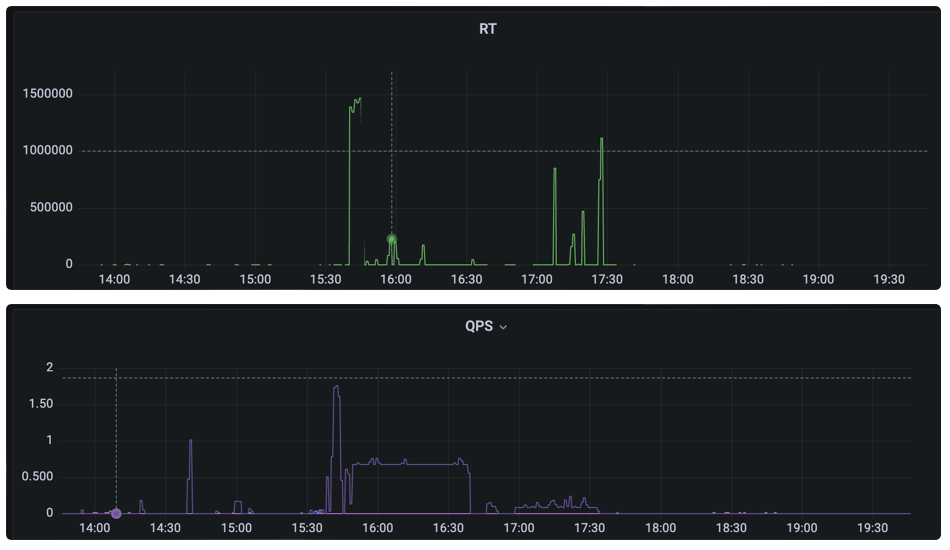Image resolution: width=950 pixels, height=550 pixels.
Task: Click the 16:00 label on RT time axis
Action: pos(396,280)
